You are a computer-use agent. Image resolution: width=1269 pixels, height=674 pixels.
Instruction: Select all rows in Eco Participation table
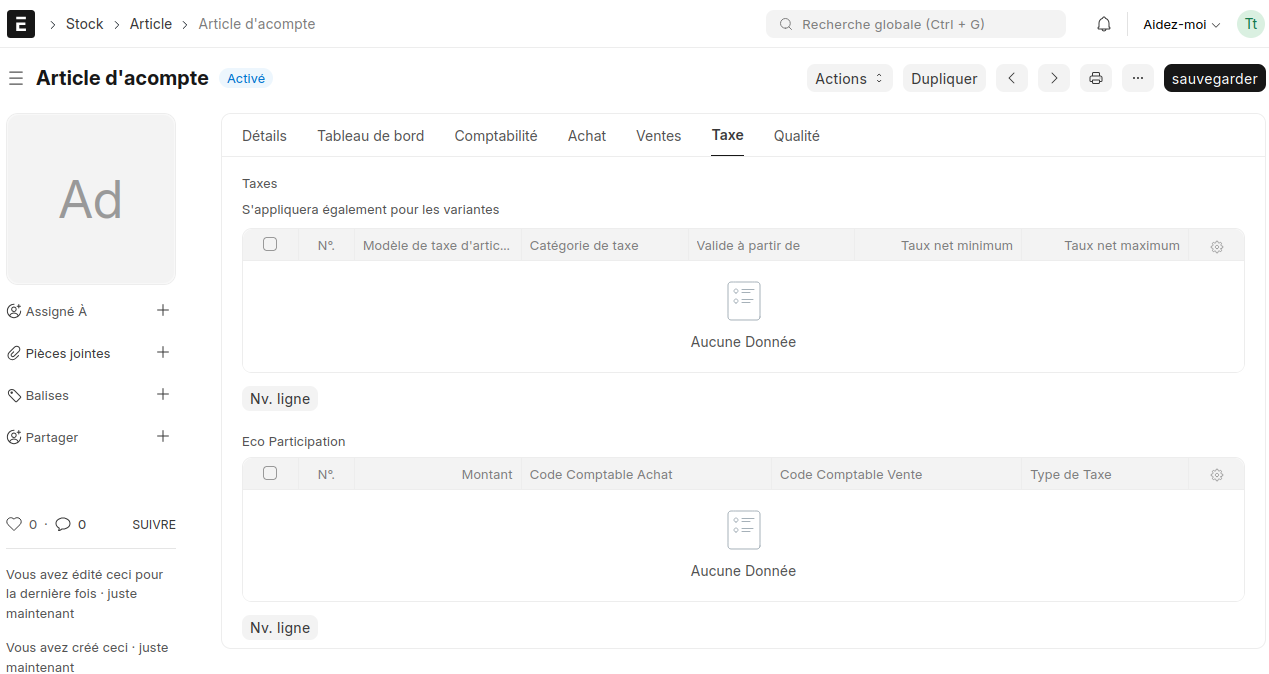pyautogui.click(x=270, y=474)
